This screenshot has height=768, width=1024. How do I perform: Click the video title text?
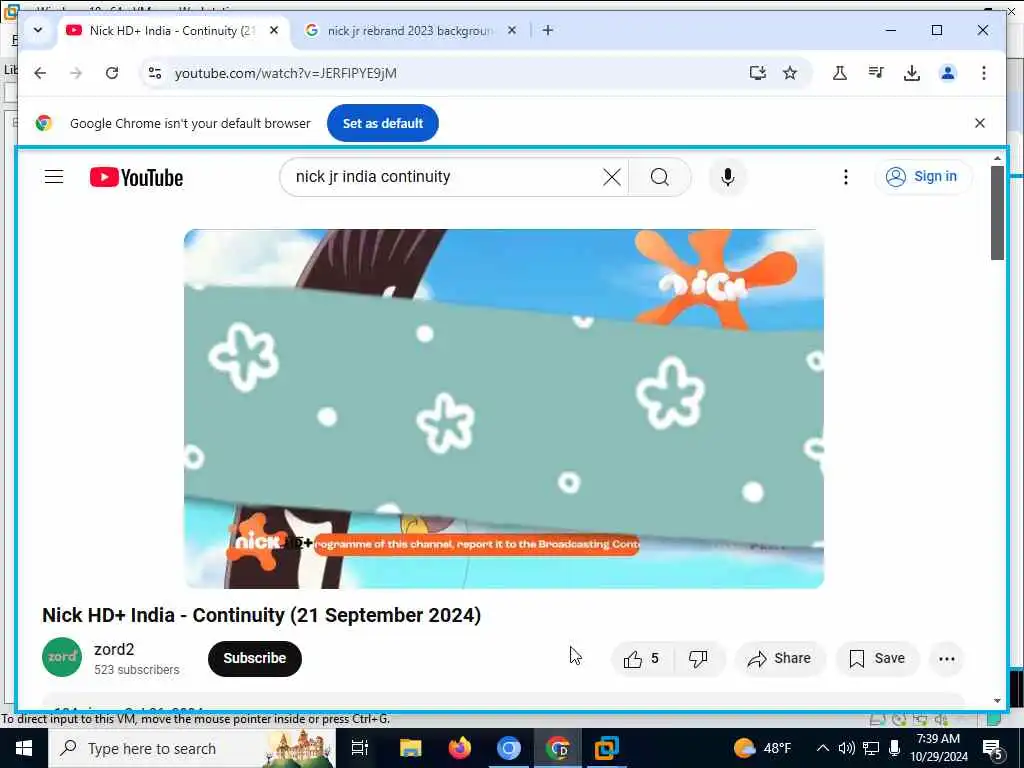point(261,615)
